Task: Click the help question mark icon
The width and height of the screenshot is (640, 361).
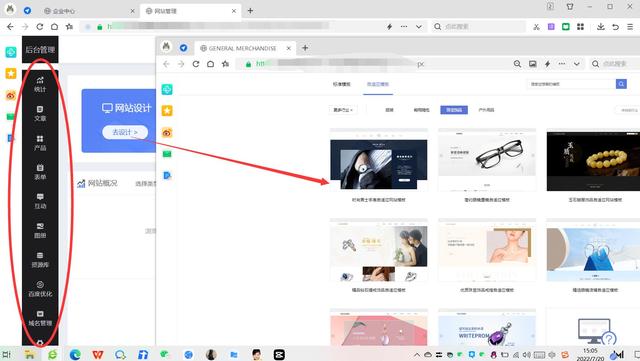Action: [609, 338]
